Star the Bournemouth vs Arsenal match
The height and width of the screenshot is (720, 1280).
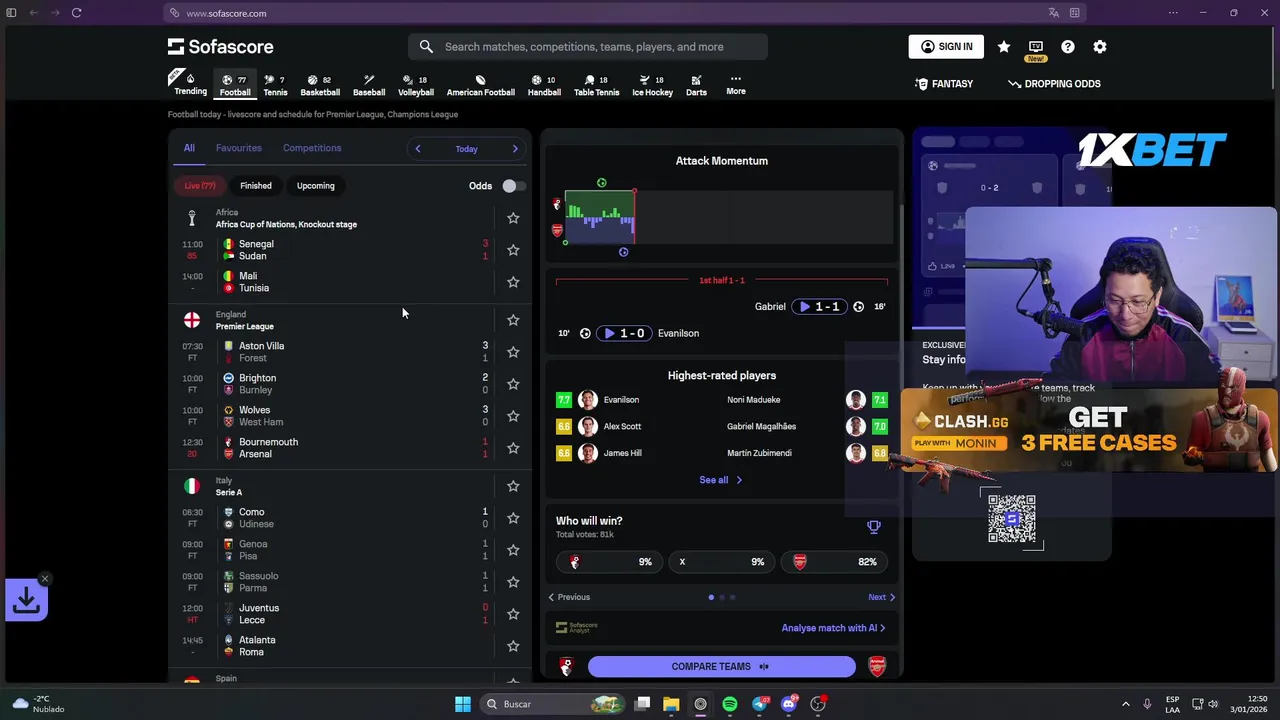point(513,448)
